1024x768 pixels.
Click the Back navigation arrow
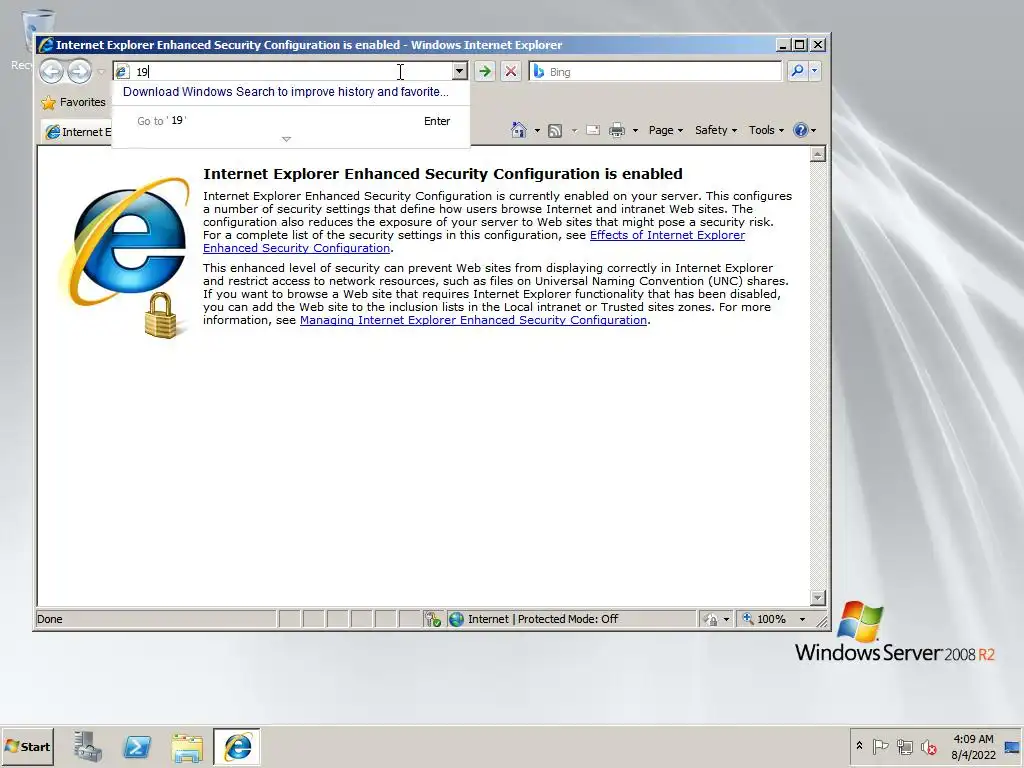click(x=52, y=71)
